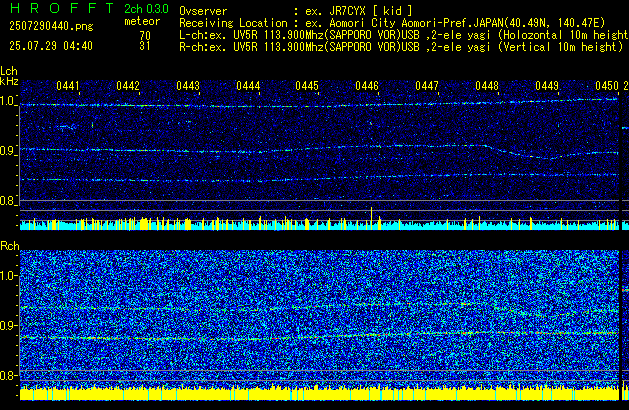Click the 0441 time marker
The height and width of the screenshot is (410, 629).
[x=68, y=86]
